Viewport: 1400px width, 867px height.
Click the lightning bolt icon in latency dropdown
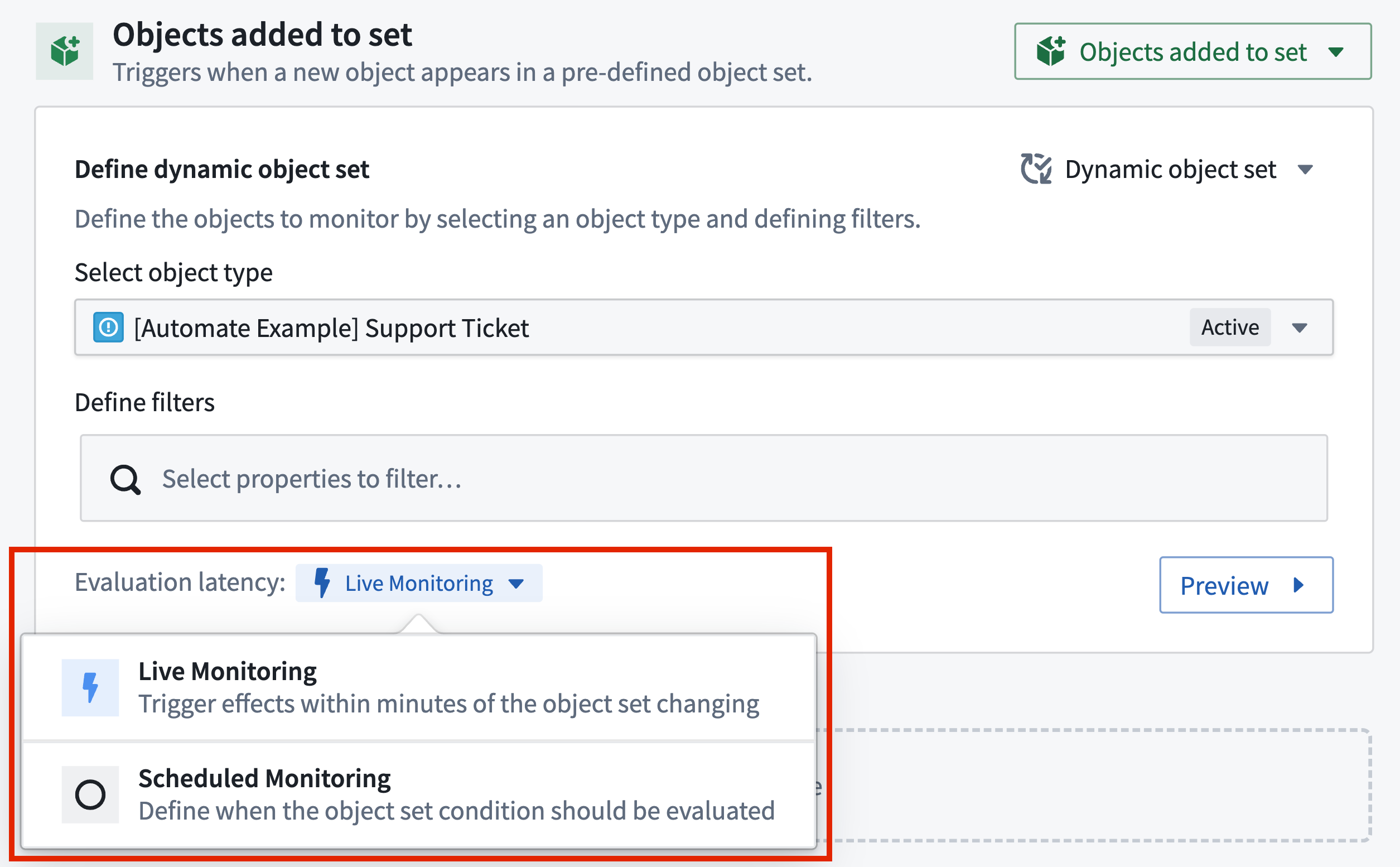[x=323, y=583]
